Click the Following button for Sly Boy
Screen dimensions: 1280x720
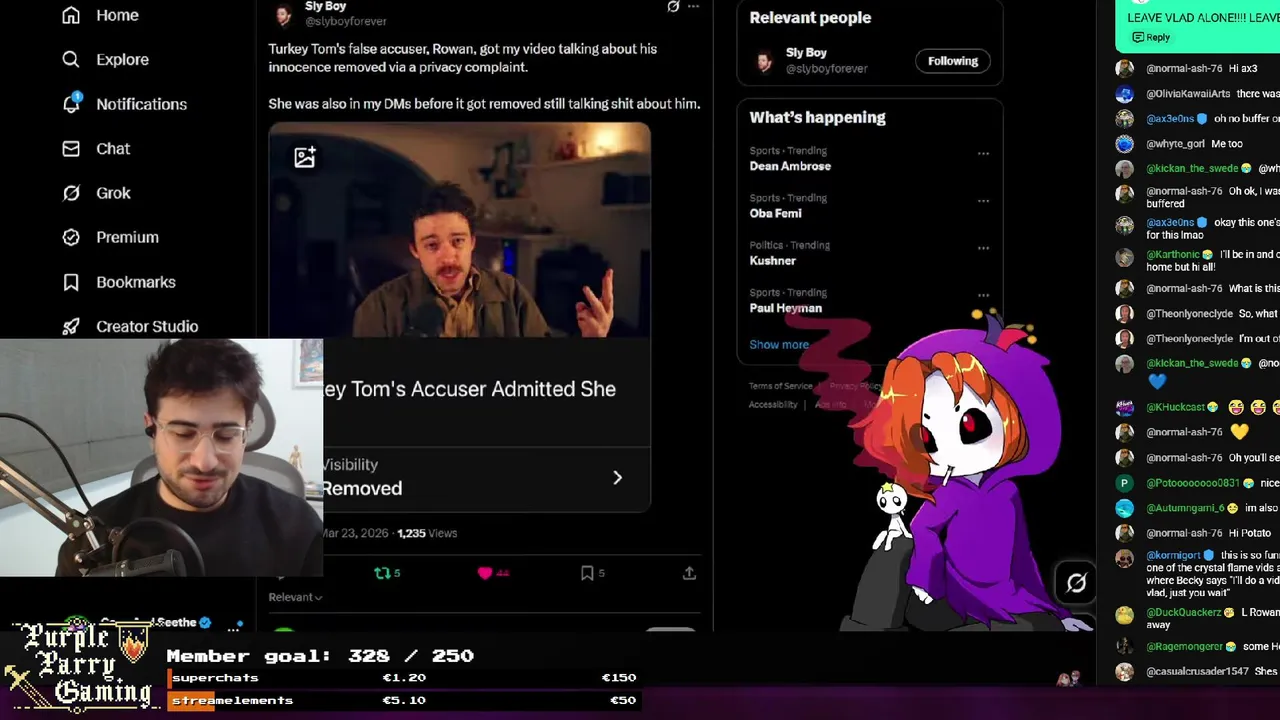[953, 61]
